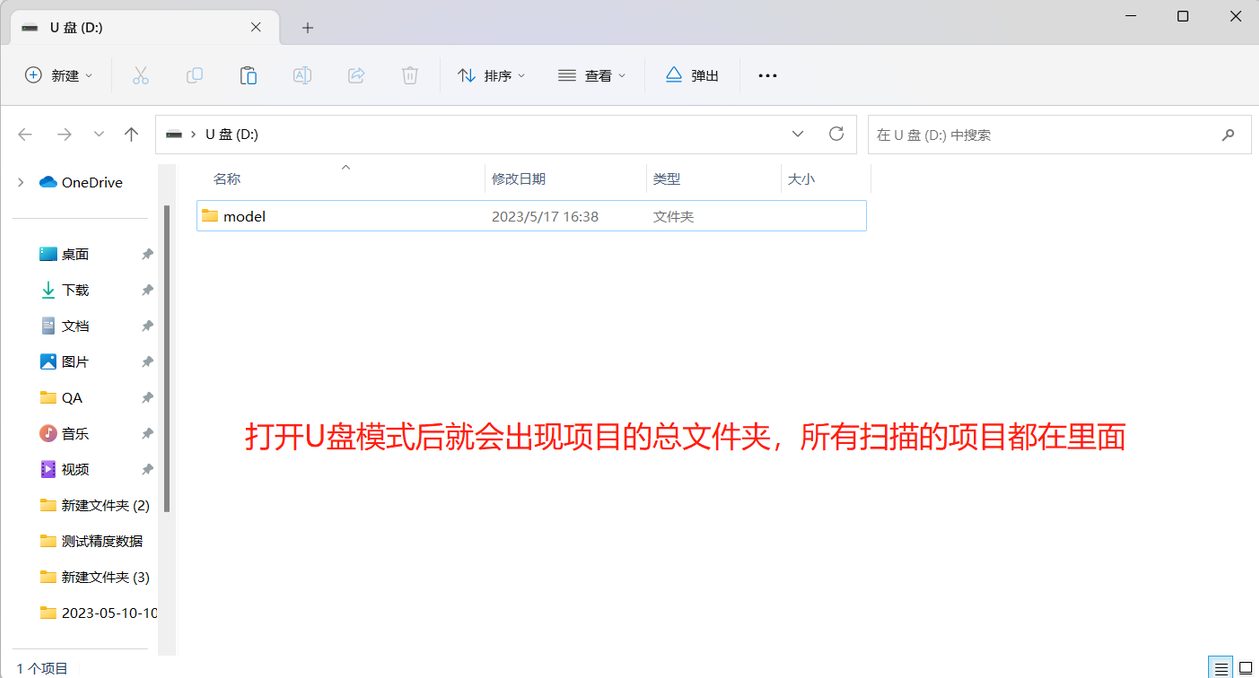Add a new tab with plus button

(307, 28)
